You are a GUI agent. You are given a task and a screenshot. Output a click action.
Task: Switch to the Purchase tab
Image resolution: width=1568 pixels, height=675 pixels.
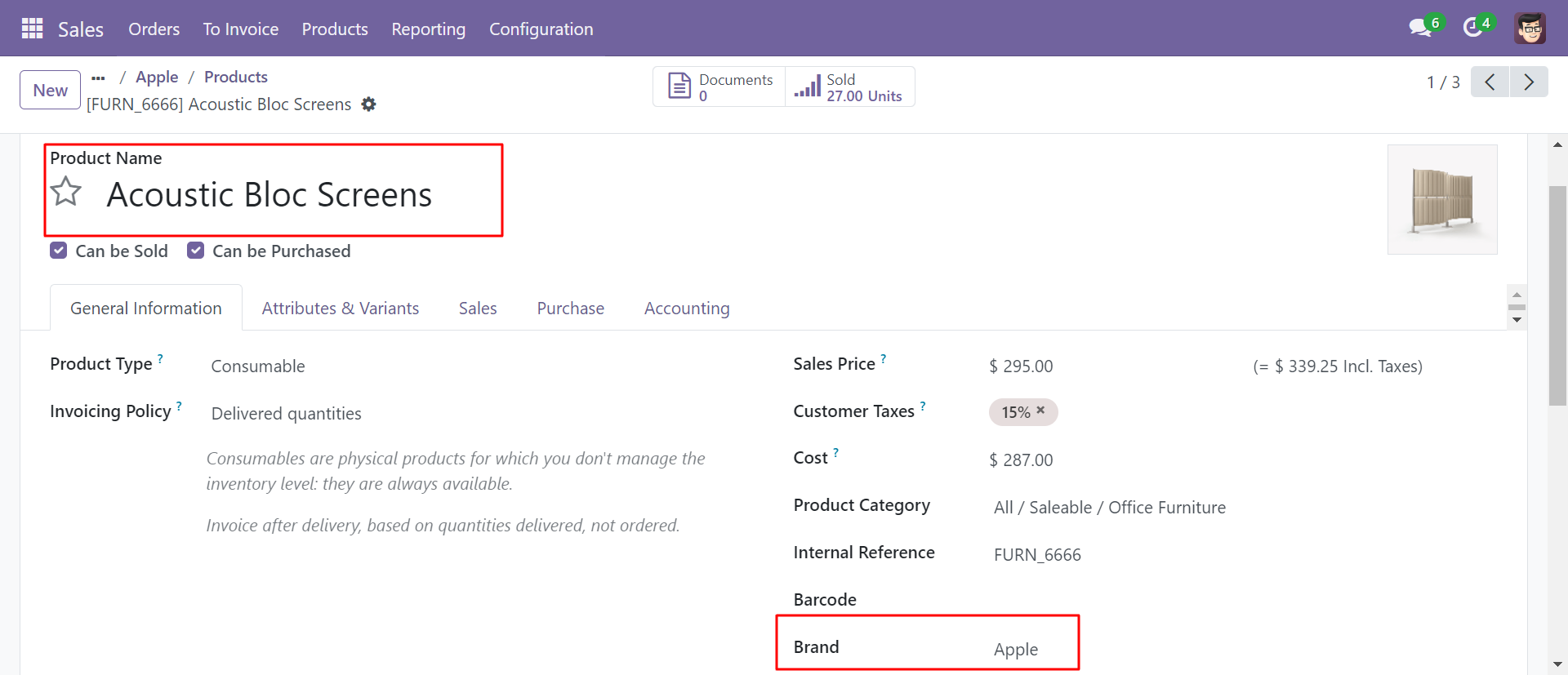571,308
